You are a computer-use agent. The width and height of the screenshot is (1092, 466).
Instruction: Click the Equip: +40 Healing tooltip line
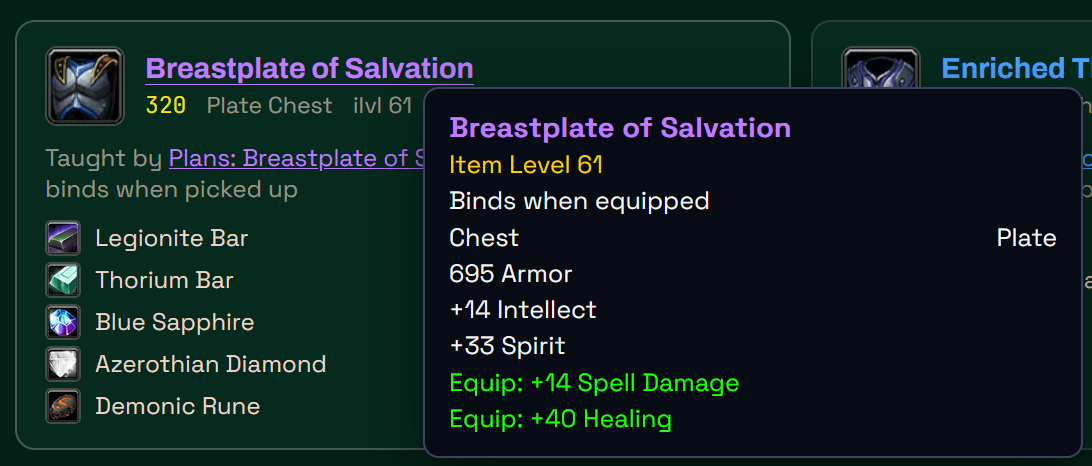point(561,419)
